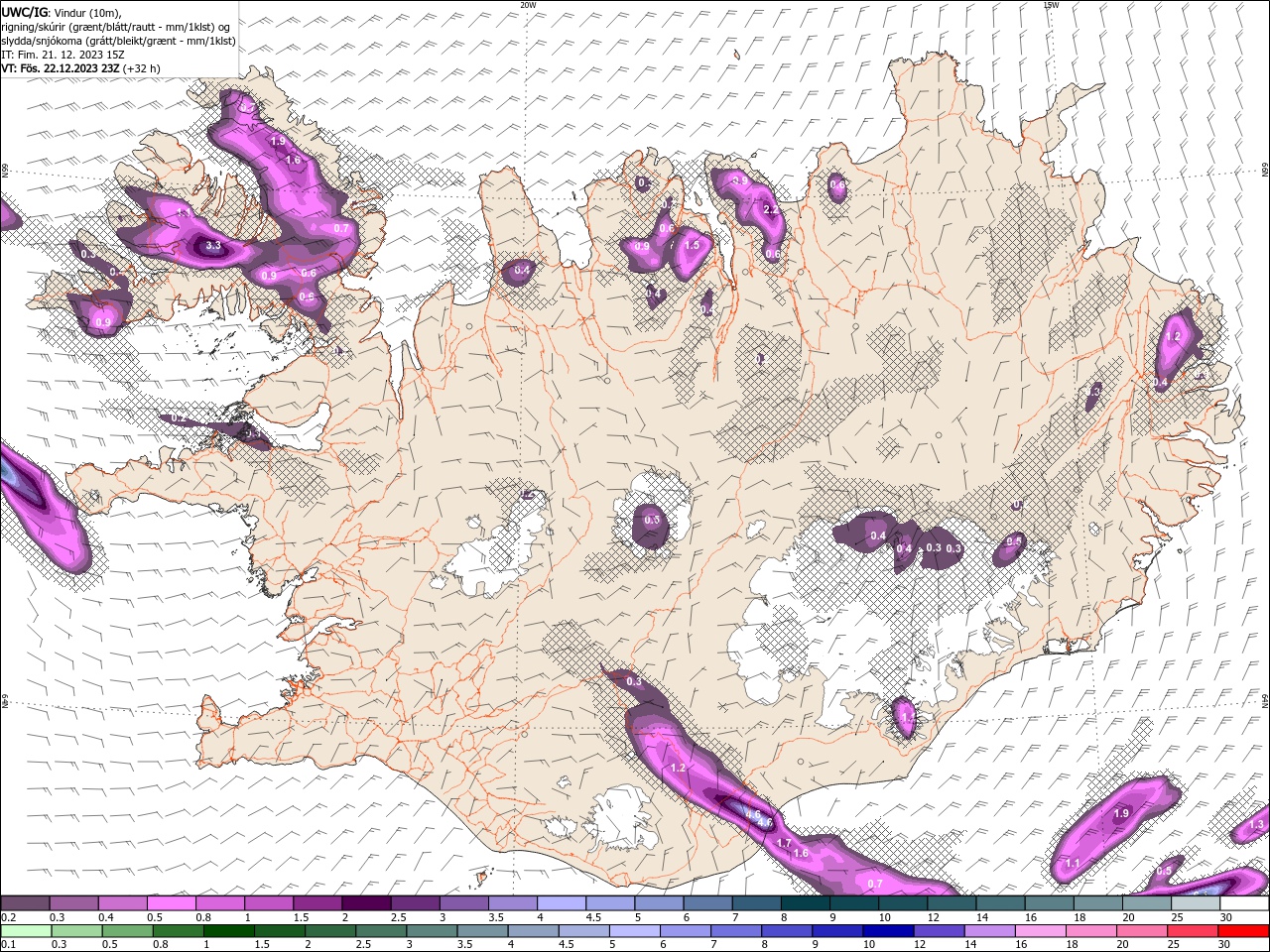Click the 1.7 precipitation value near south coast
Viewport: 1270px width, 952px height.
[783, 844]
